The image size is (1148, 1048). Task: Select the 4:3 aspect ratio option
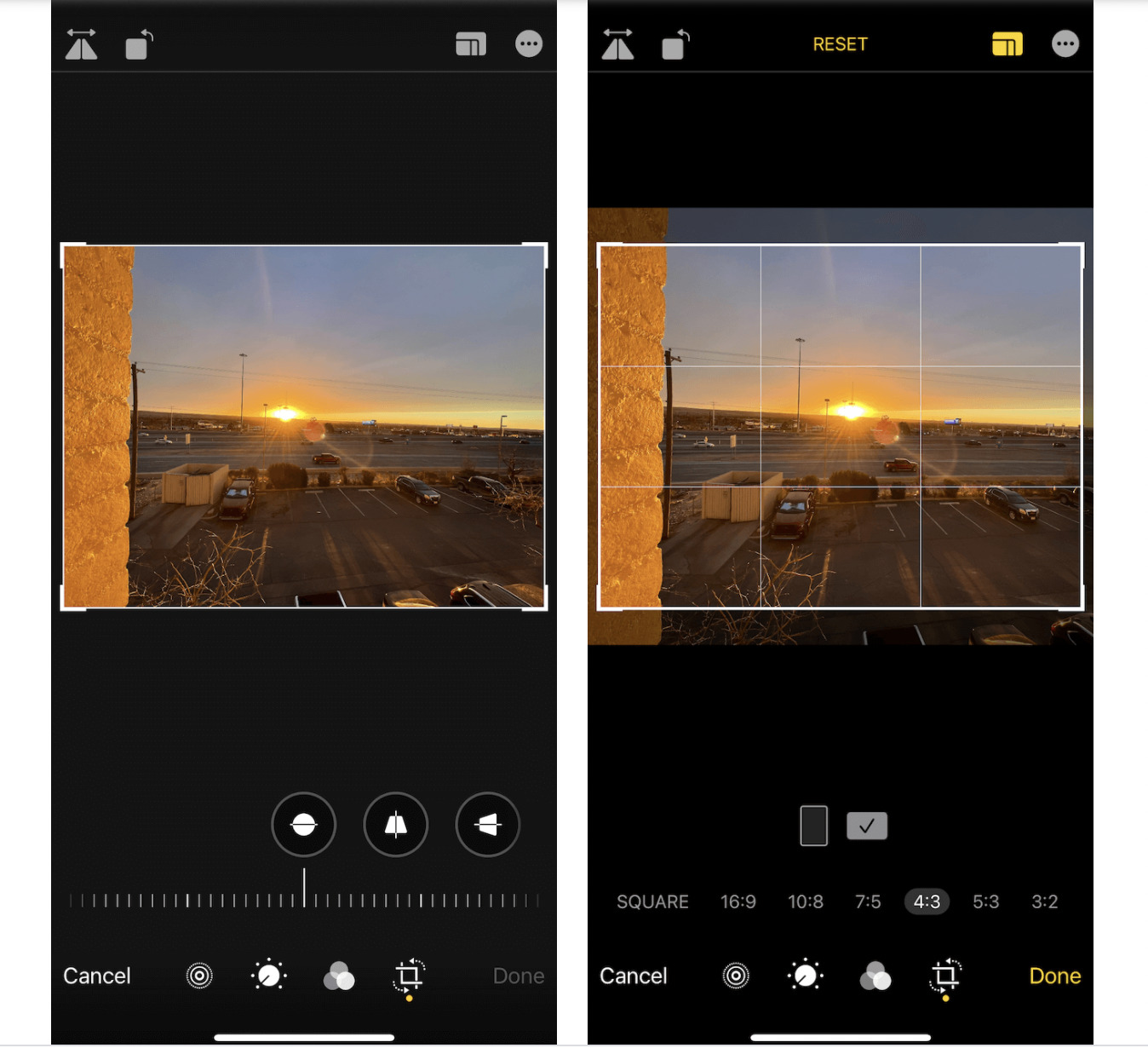coord(927,901)
